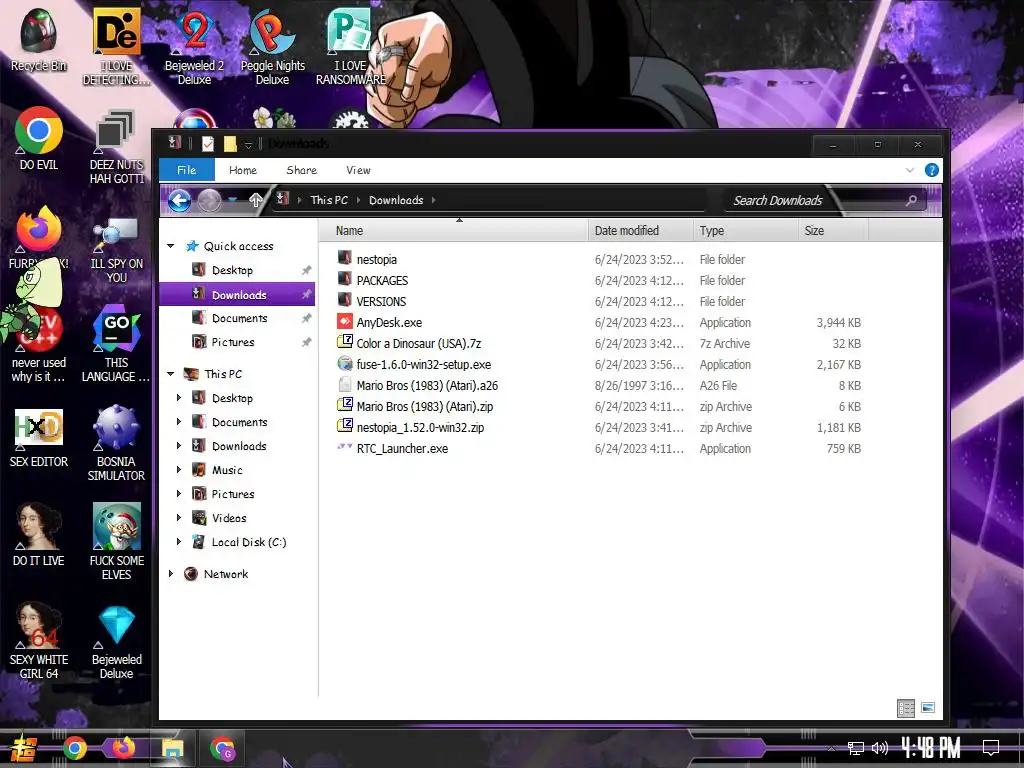Viewport: 1024px width, 768px height.
Task: Click the Start button on the taskbar
Action: pyautogui.click(x=24, y=748)
